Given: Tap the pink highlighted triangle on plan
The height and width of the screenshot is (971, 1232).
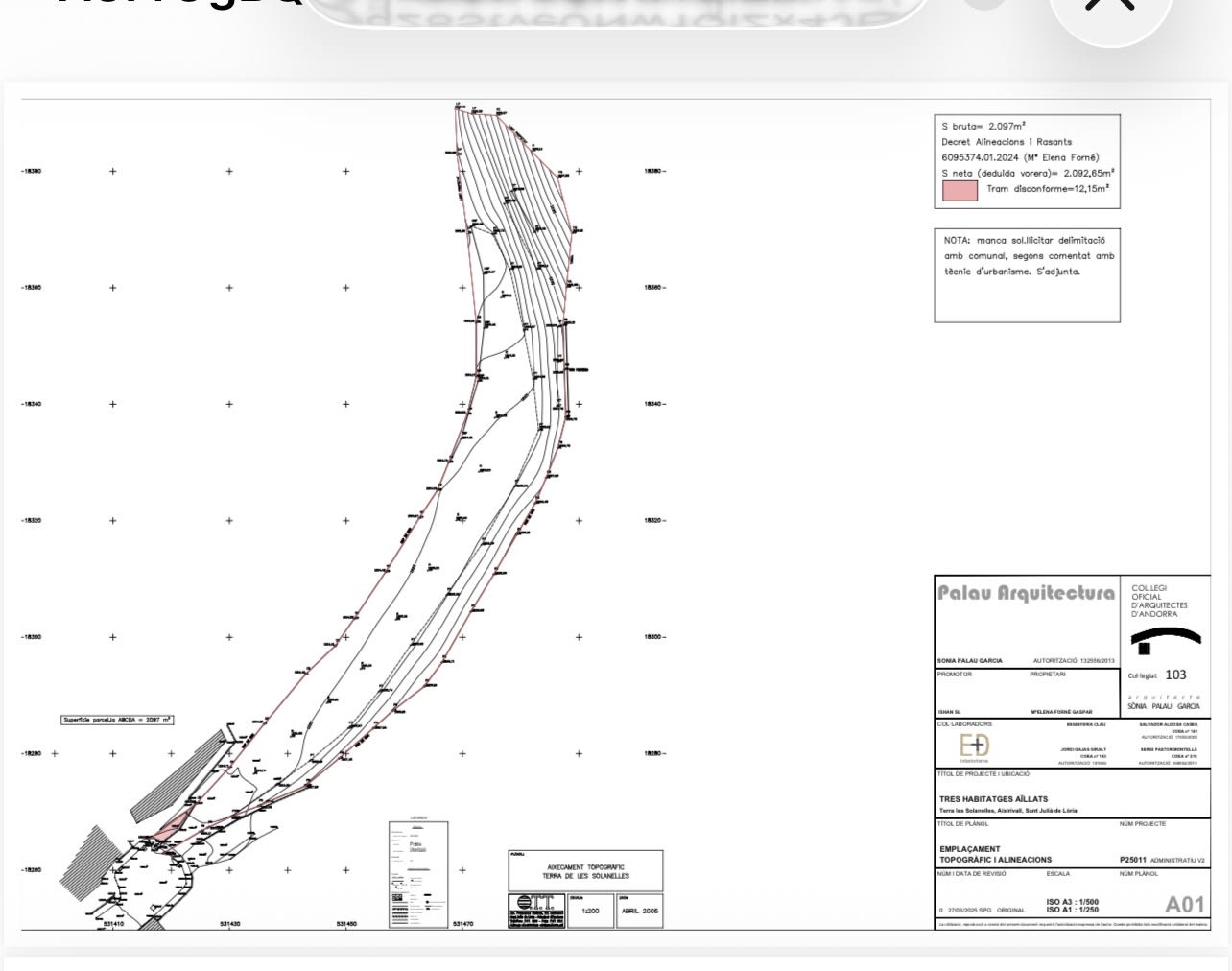Looking at the screenshot, I should pos(173,825).
